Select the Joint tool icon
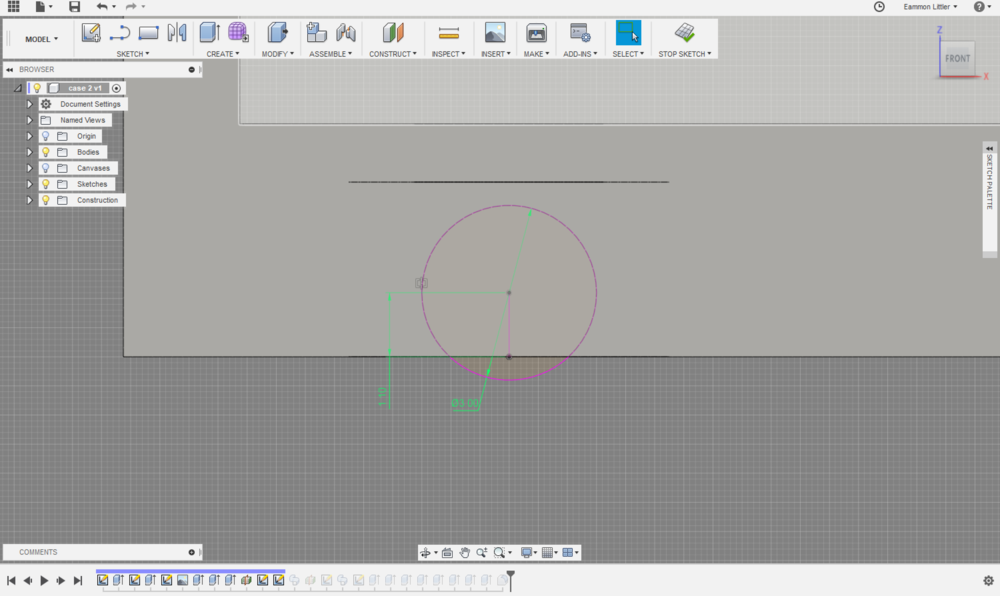This screenshot has height=596, width=1000. tap(346, 33)
